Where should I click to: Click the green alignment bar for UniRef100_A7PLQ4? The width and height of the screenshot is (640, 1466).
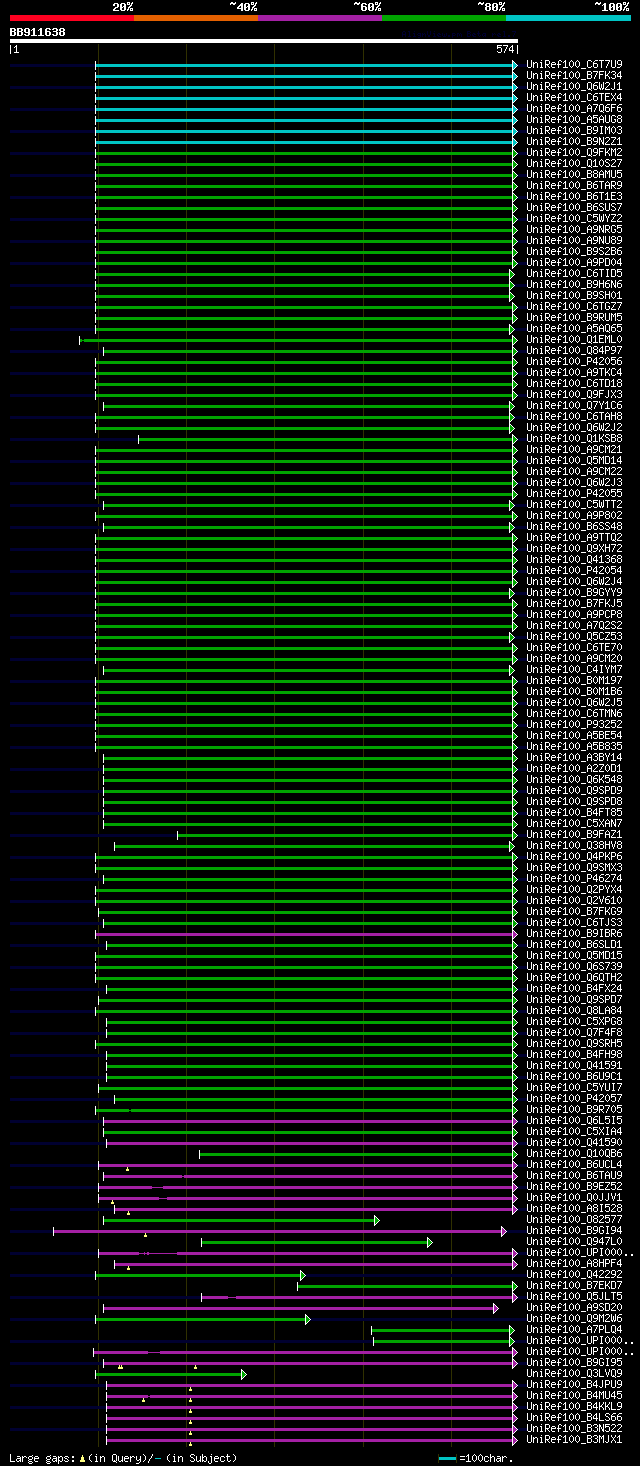(444, 1330)
